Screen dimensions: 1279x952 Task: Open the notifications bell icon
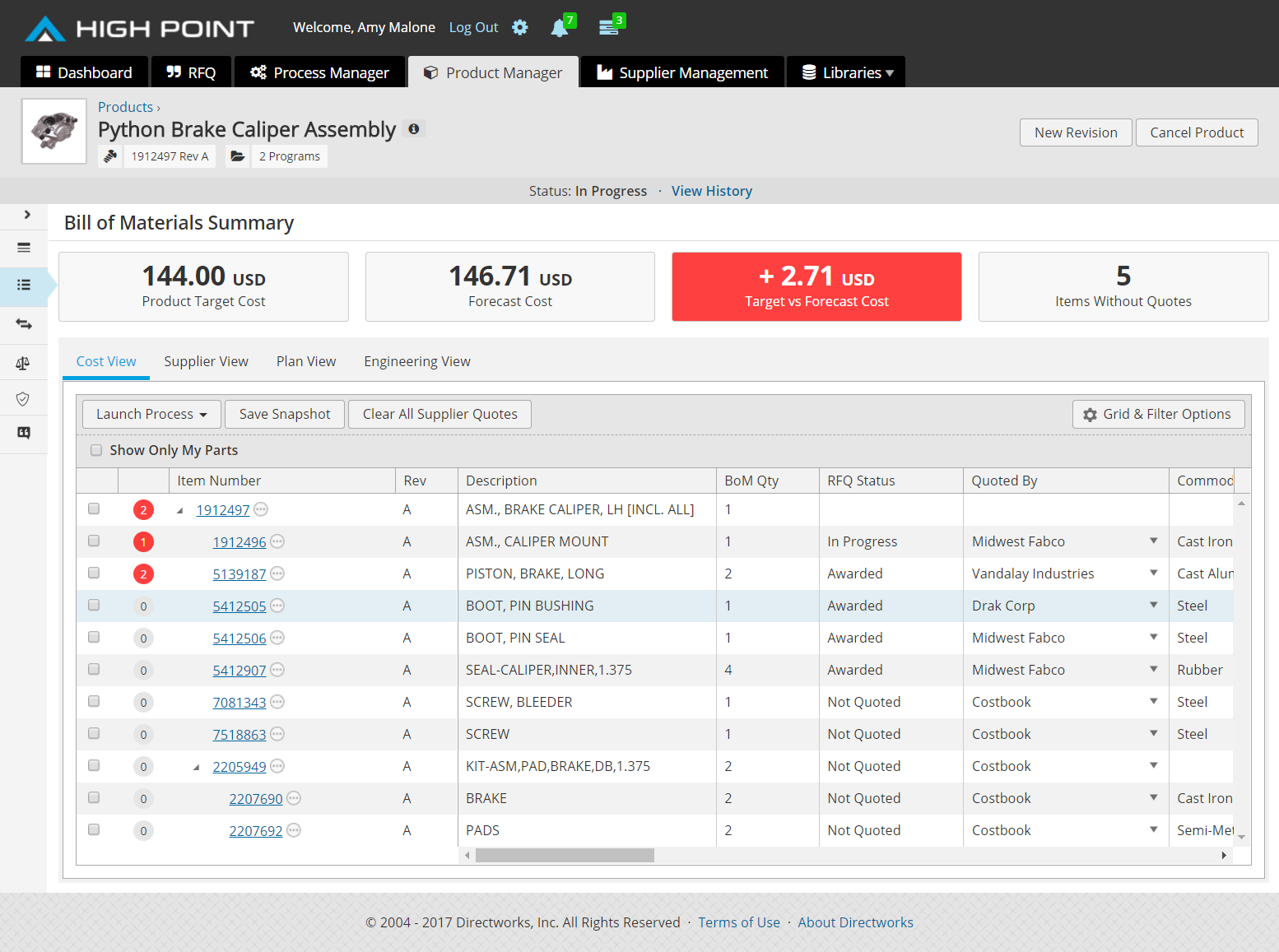click(560, 28)
